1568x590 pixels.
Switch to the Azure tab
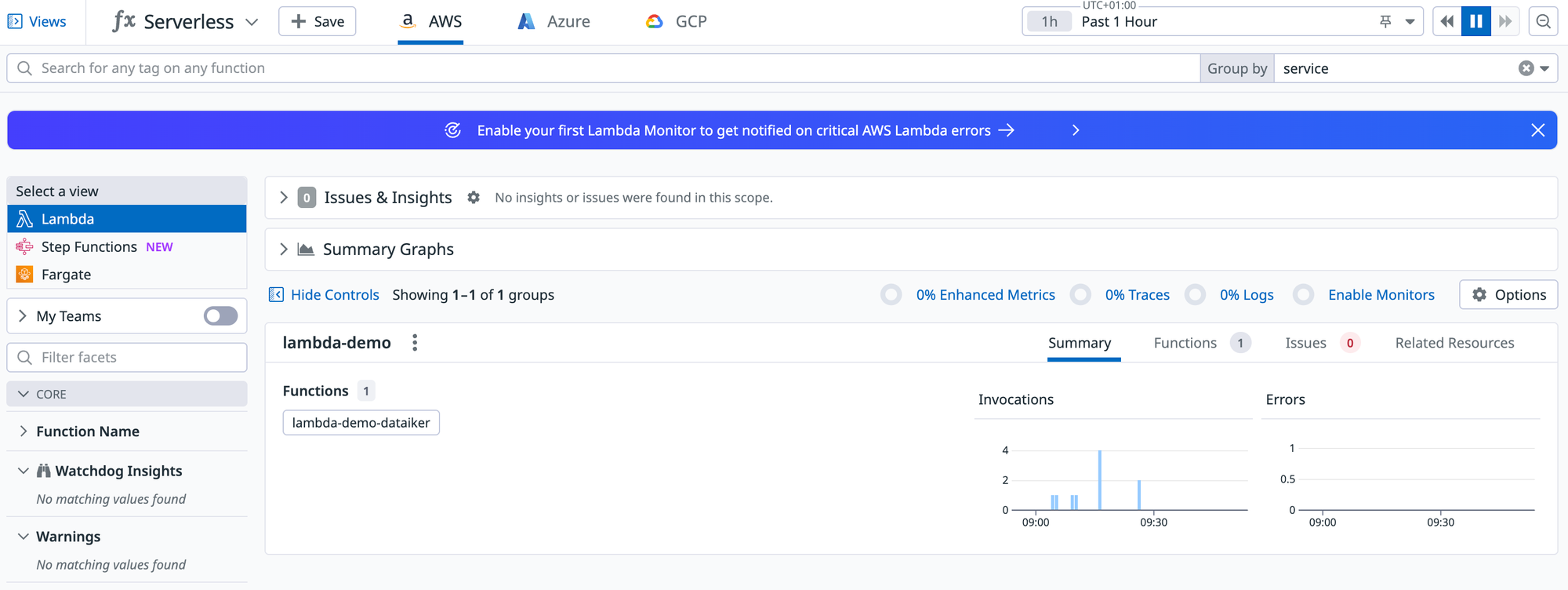[554, 22]
